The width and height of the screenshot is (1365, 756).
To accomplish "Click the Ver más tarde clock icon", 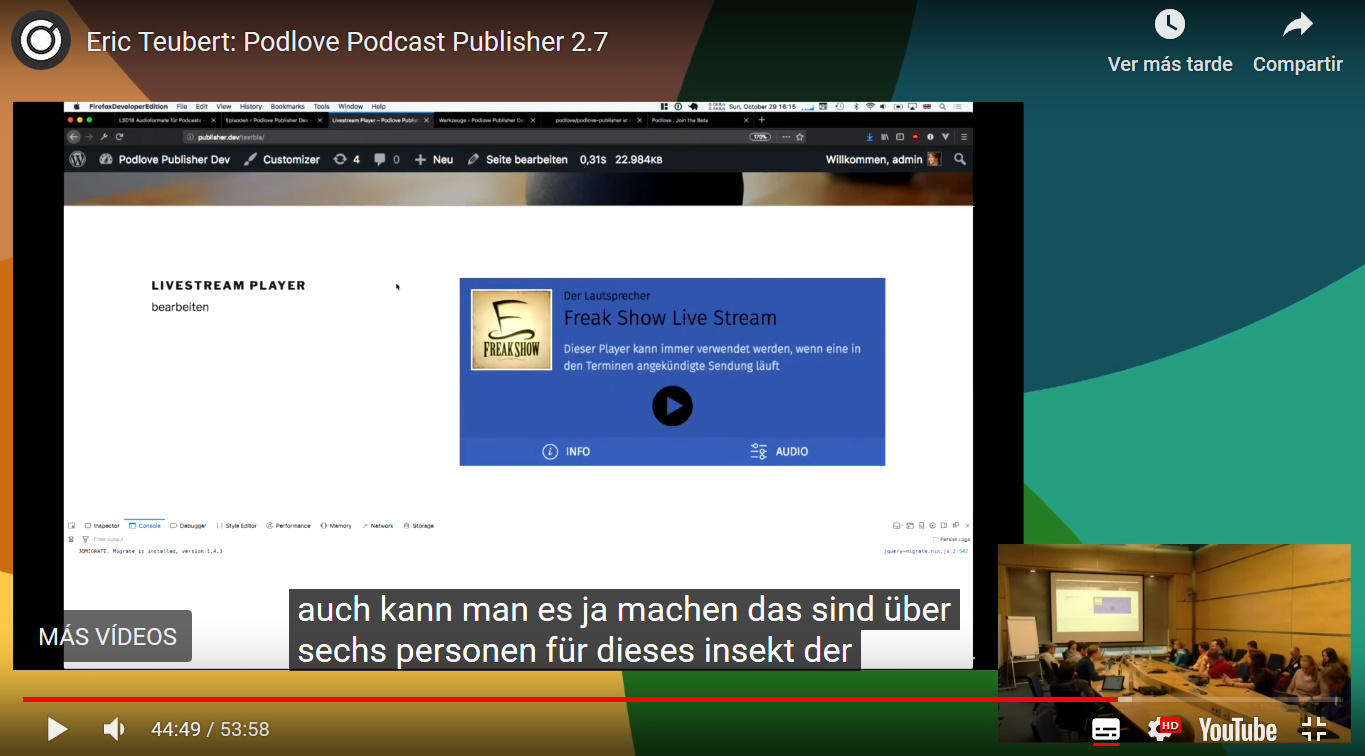I will click(x=1169, y=25).
